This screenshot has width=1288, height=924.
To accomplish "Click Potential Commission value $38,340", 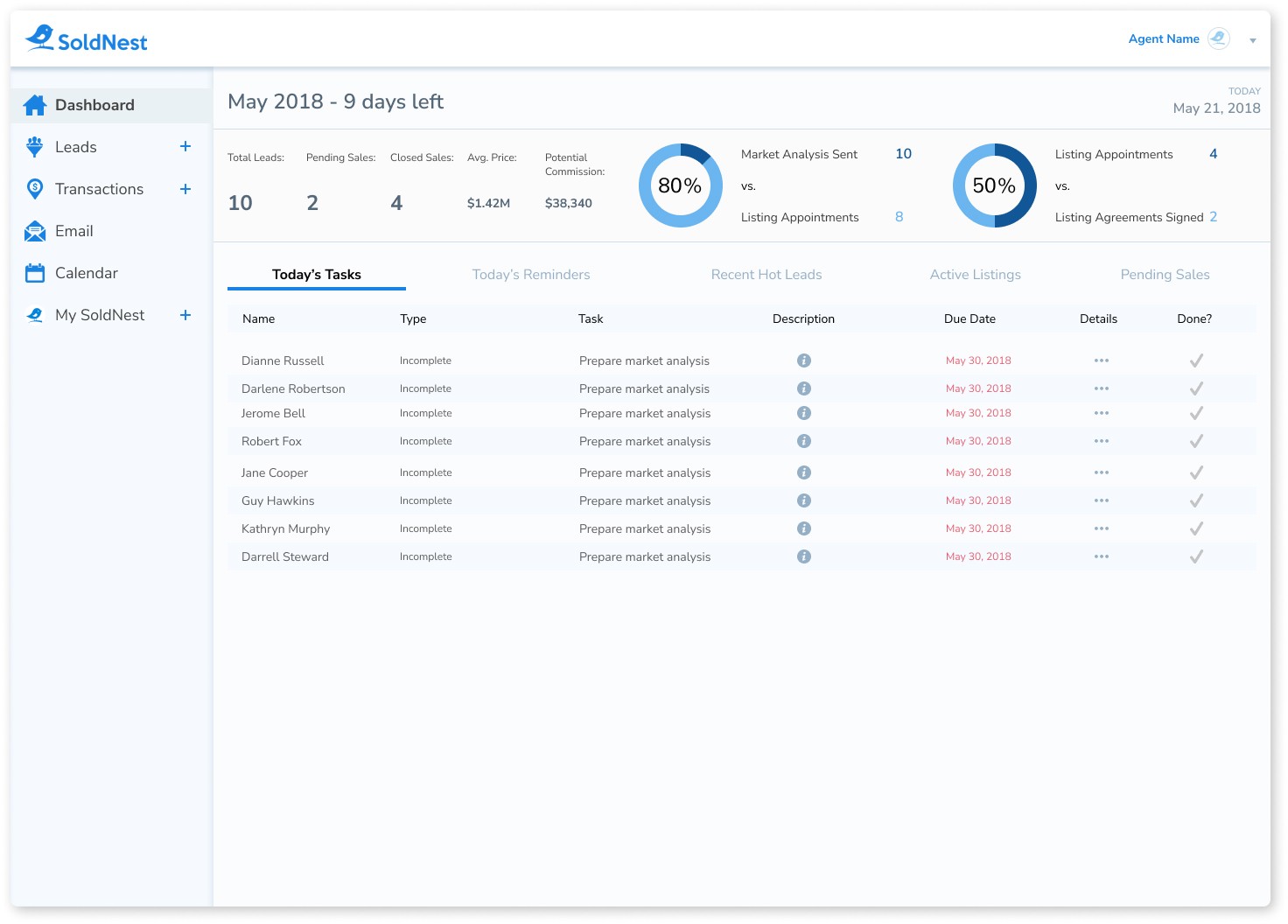I will [569, 203].
